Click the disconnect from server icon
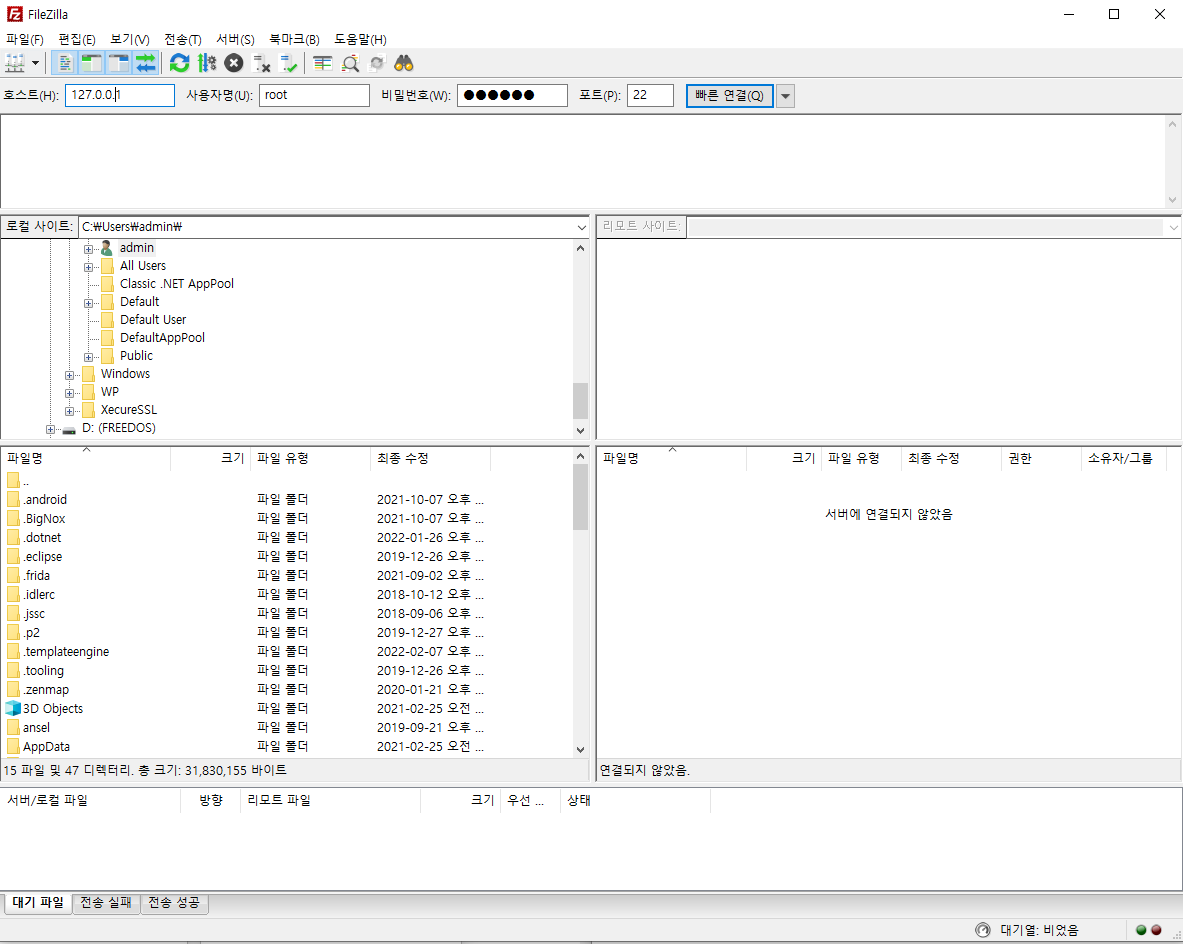Image resolution: width=1183 pixels, height=944 pixels. tap(261, 63)
